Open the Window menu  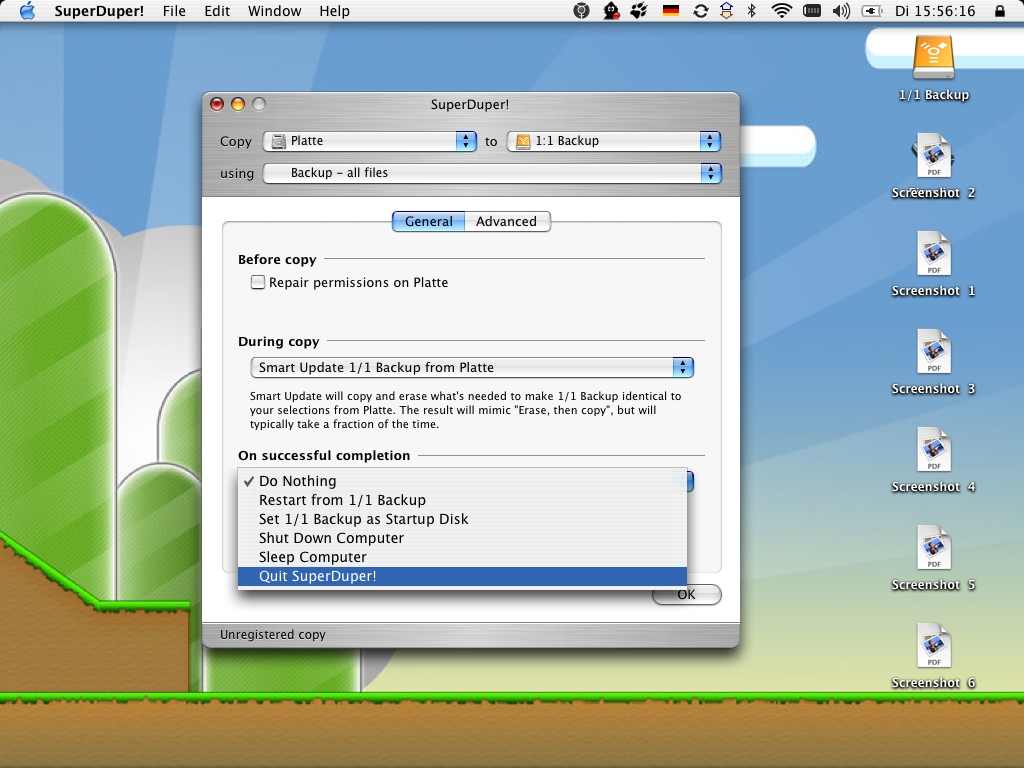pos(274,11)
